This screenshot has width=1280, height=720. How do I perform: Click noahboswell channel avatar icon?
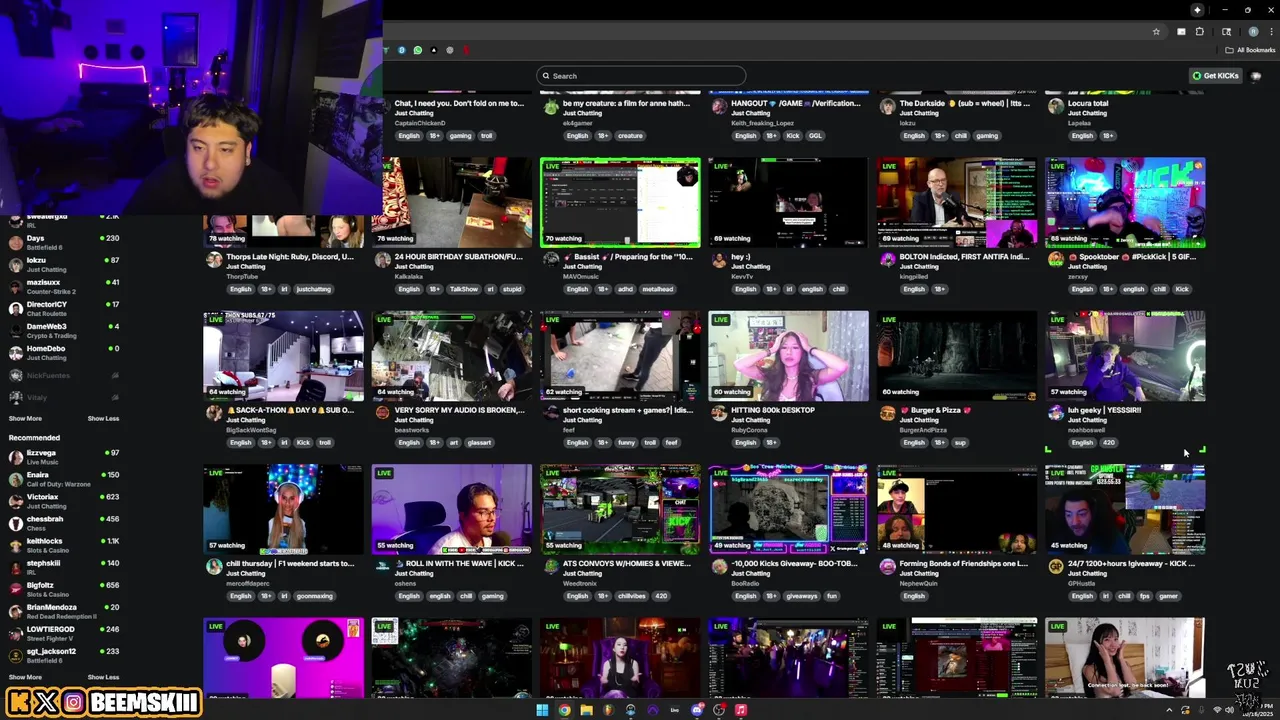click(x=1056, y=413)
